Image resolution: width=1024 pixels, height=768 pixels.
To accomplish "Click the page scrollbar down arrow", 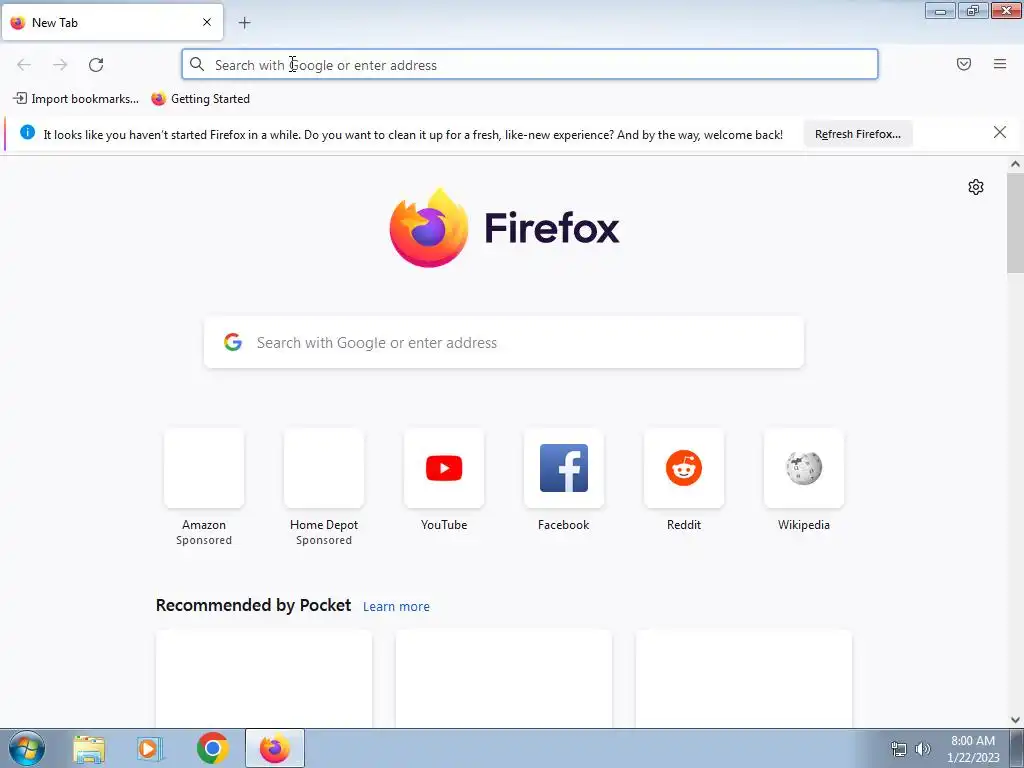I will 1015,720.
